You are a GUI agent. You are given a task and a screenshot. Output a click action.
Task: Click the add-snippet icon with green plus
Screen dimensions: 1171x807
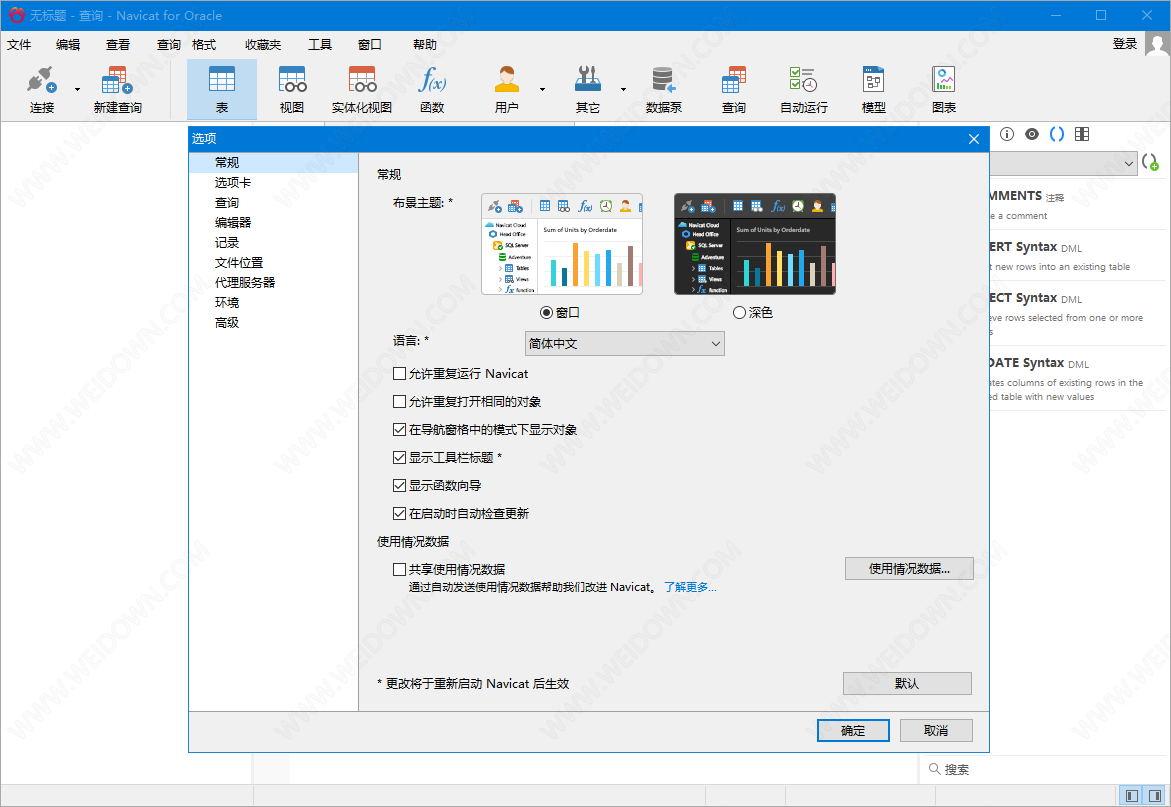[1151, 162]
